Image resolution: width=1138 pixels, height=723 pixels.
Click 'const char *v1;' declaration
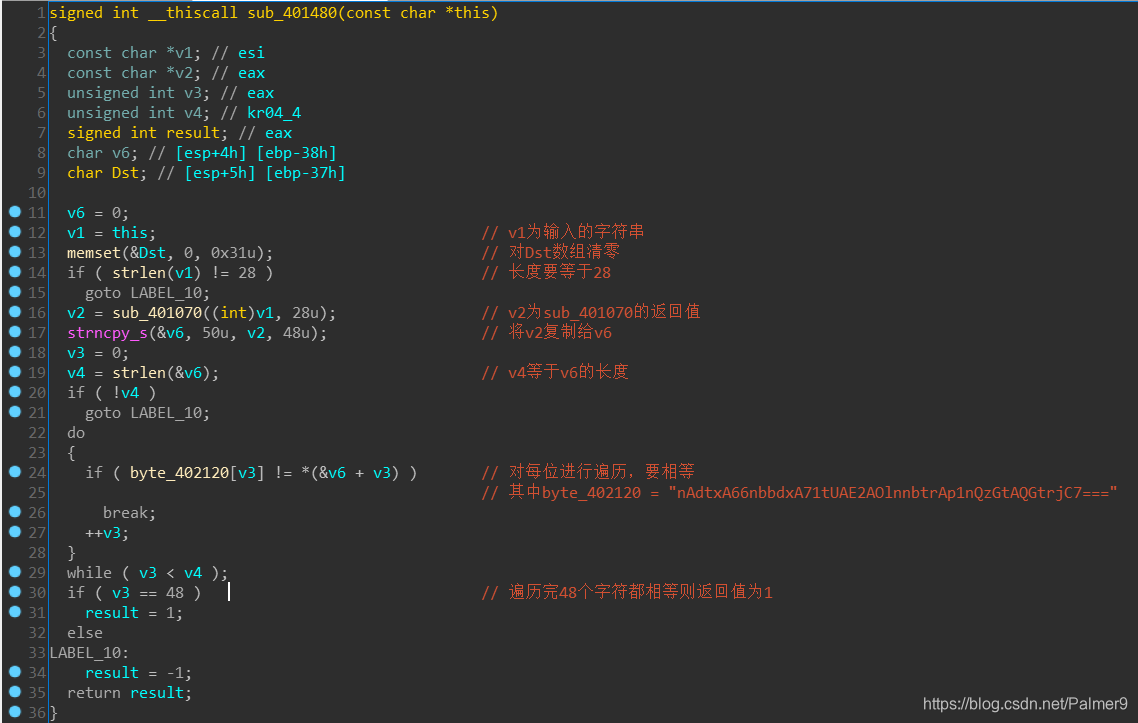pos(134,53)
